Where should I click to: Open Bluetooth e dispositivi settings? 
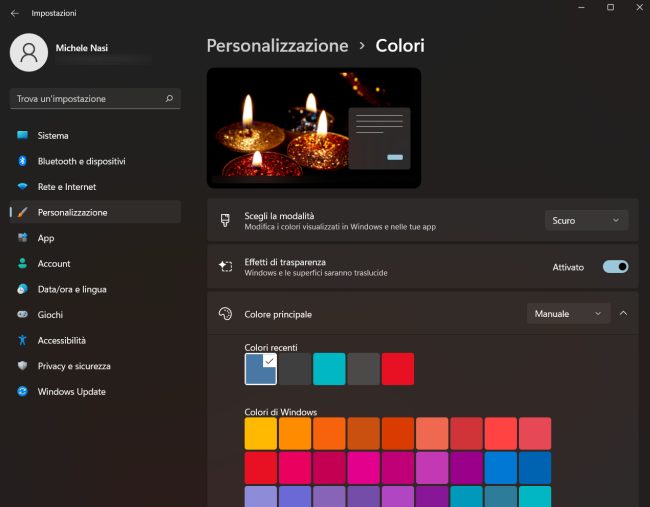[x=95, y=161]
